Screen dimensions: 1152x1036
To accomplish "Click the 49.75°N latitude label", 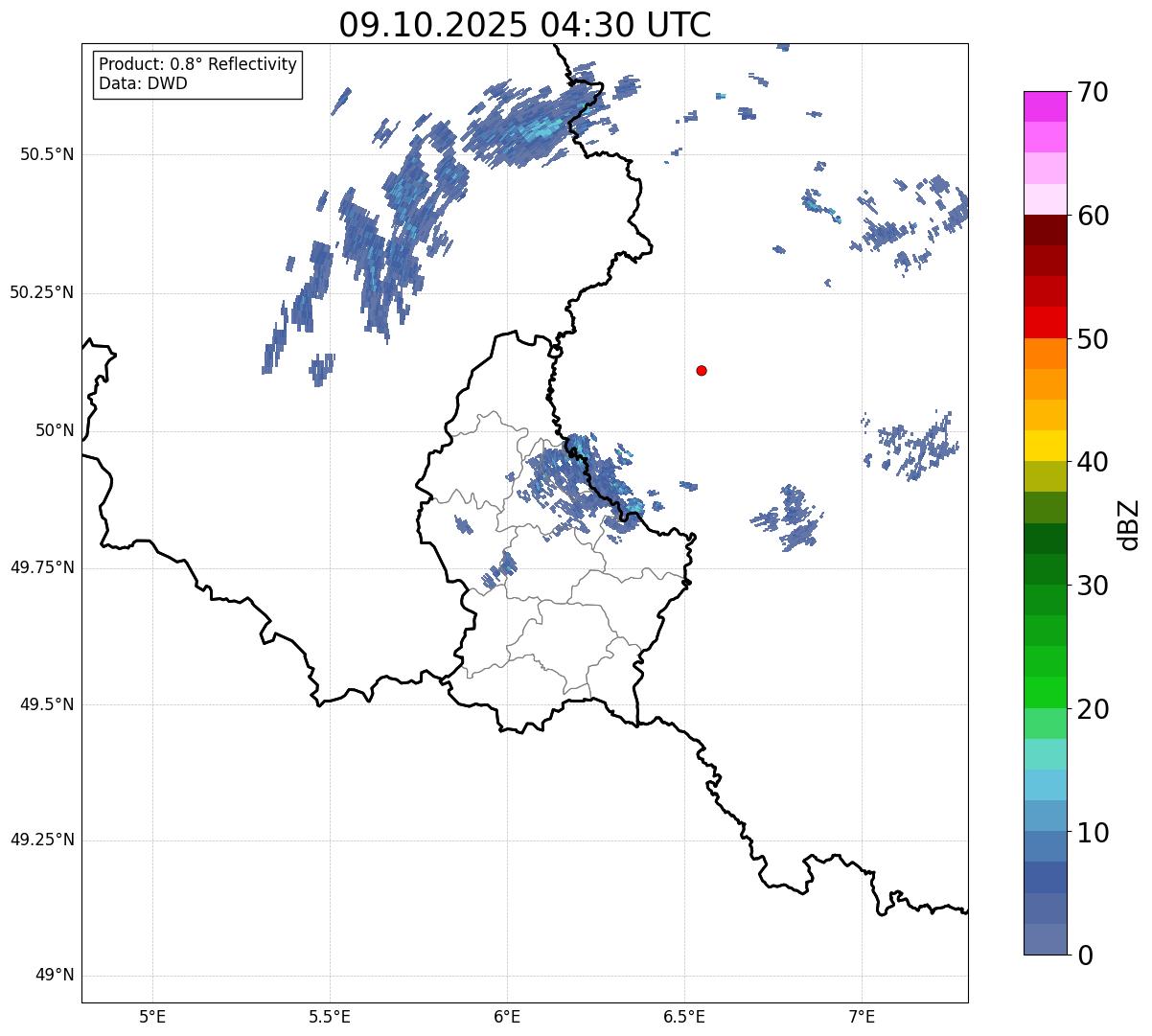I will coord(42,567).
